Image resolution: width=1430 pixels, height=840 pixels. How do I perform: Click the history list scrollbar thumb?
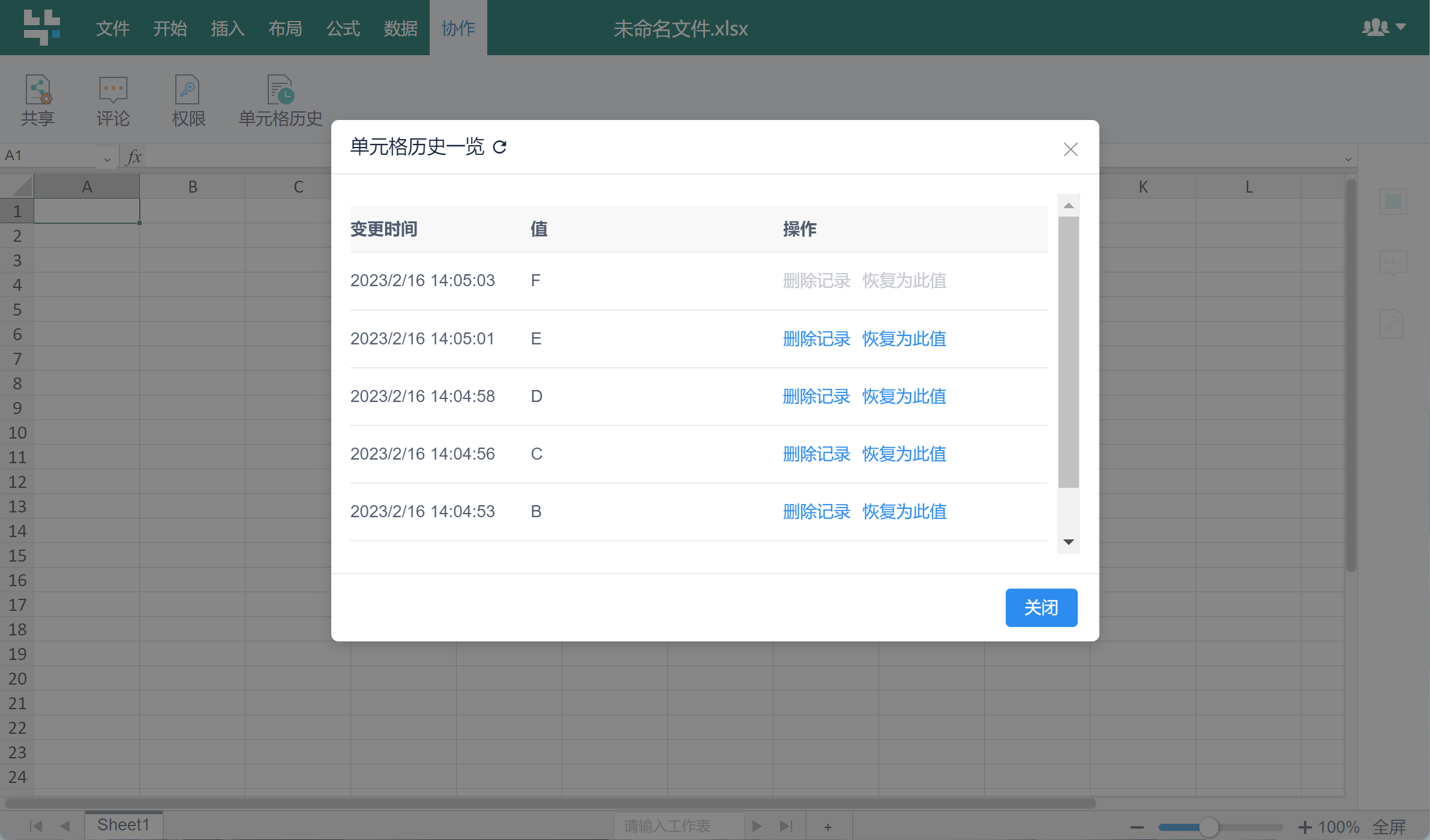tap(1068, 352)
